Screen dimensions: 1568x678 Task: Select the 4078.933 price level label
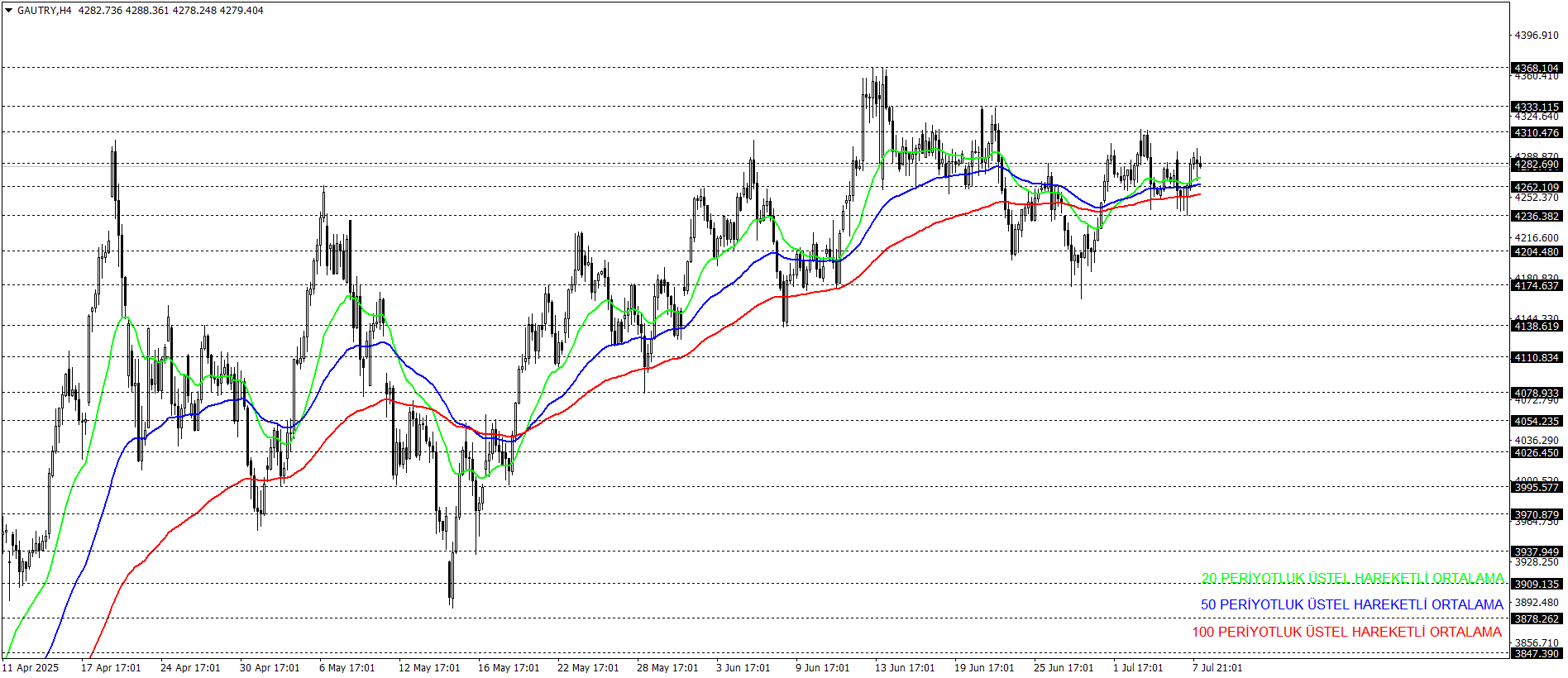click(x=1537, y=393)
